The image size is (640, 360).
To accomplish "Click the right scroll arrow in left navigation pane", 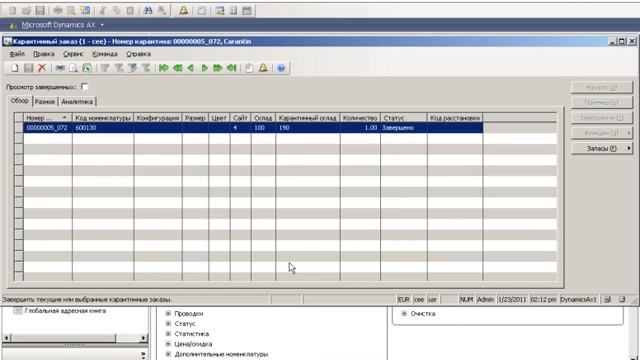I will click(143, 338).
